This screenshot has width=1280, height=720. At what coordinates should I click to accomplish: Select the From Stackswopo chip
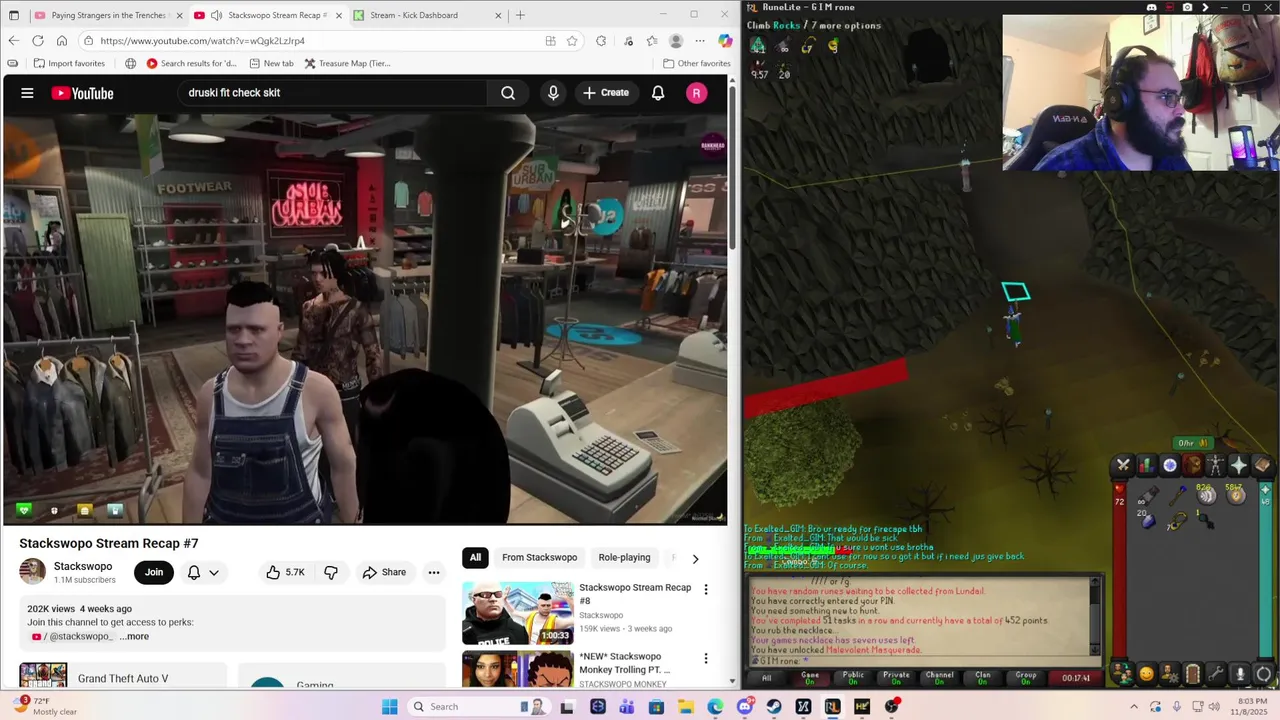click(539, 557)
